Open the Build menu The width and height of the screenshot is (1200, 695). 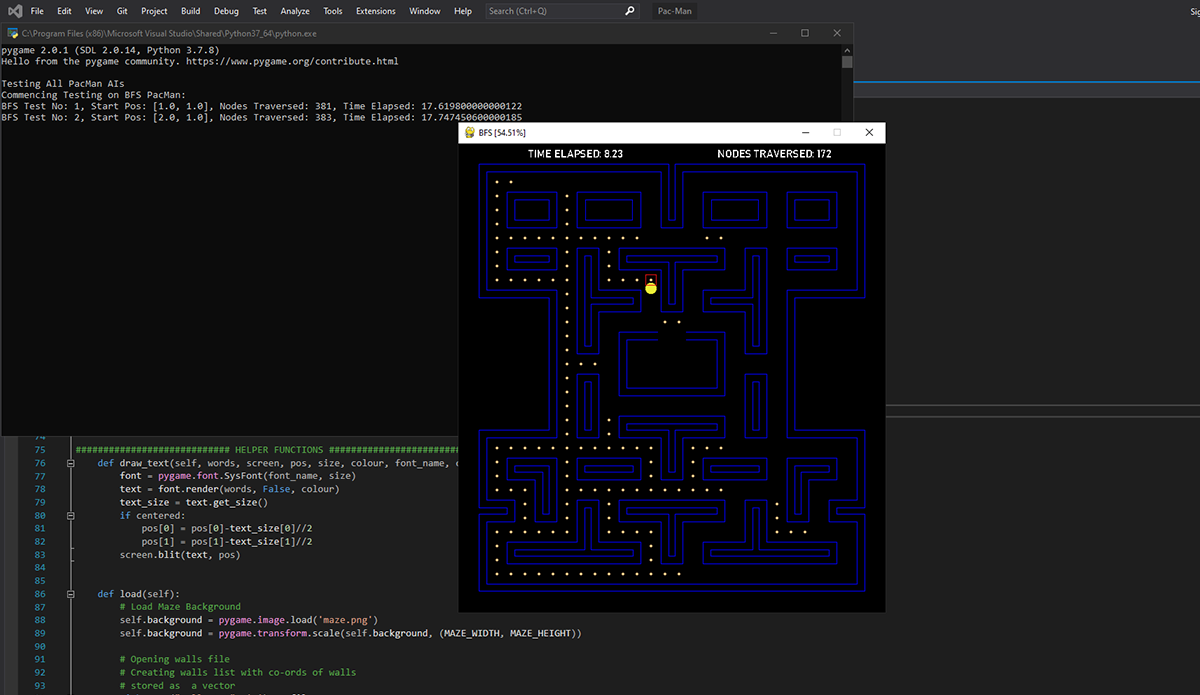click(x=190, y=11)
